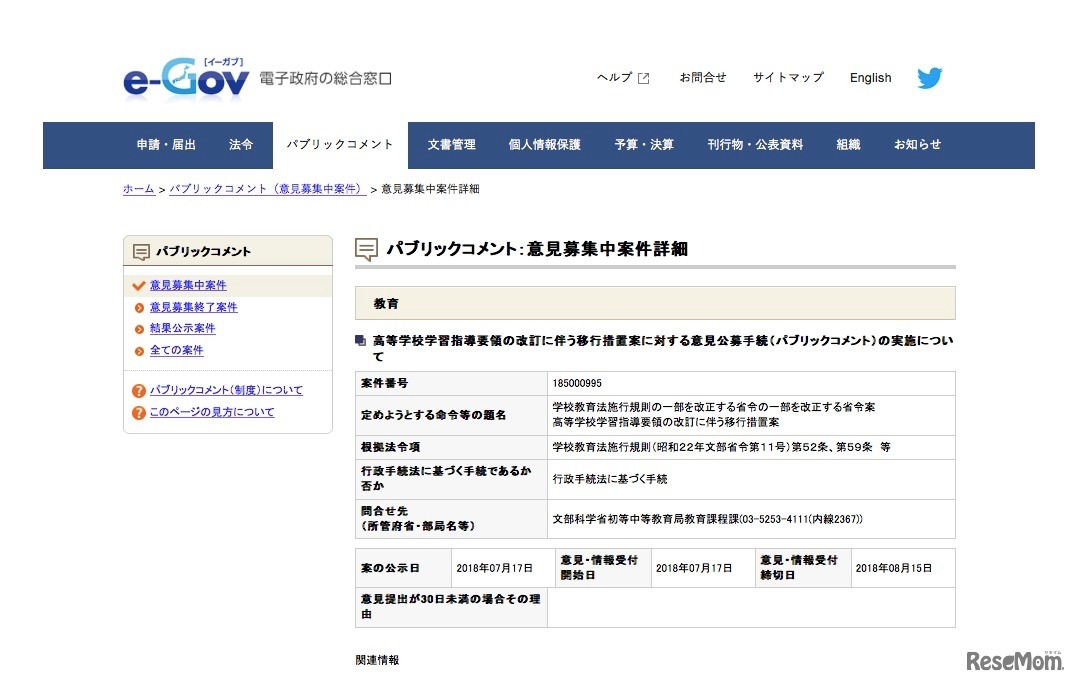Viewport: 1077px width, 684px height.
Task: Switch to the 法令 tab
Action: coord(242,144)
